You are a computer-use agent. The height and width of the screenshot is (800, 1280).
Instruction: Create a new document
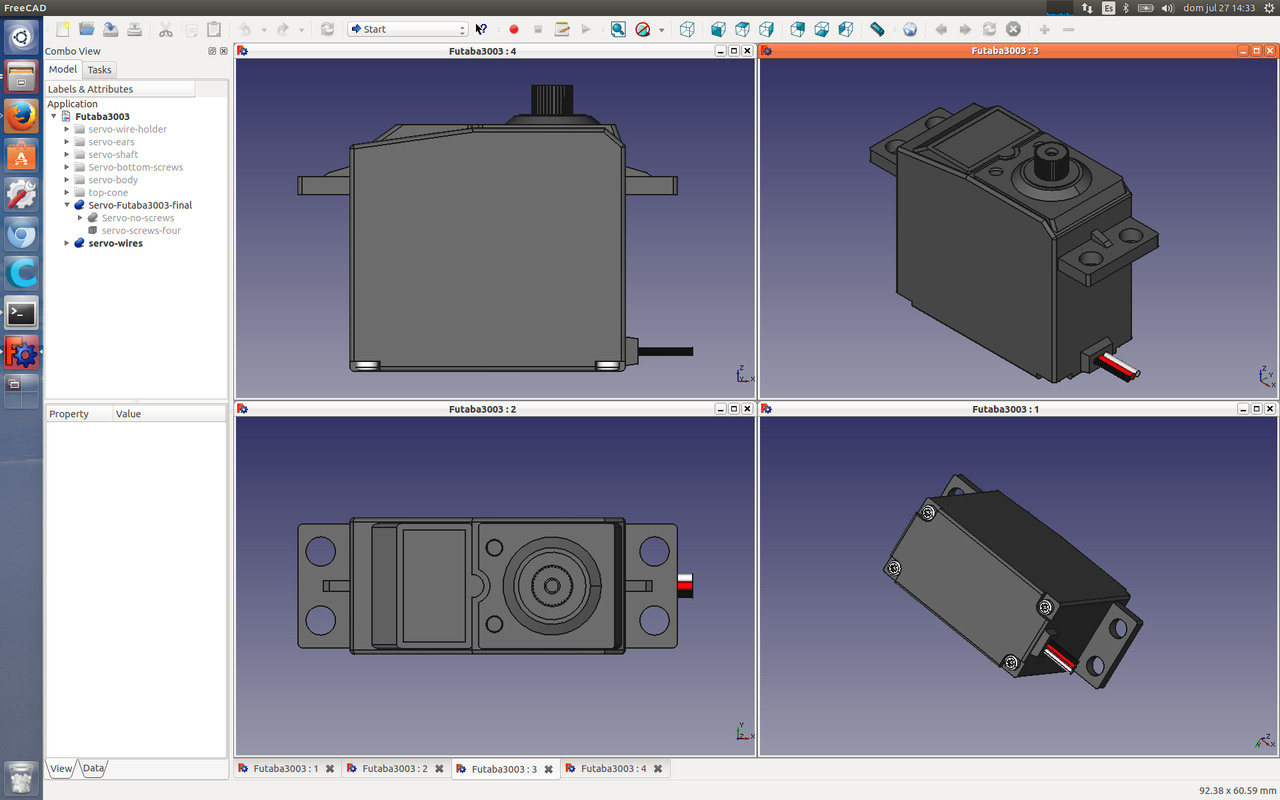coord(62,30)
